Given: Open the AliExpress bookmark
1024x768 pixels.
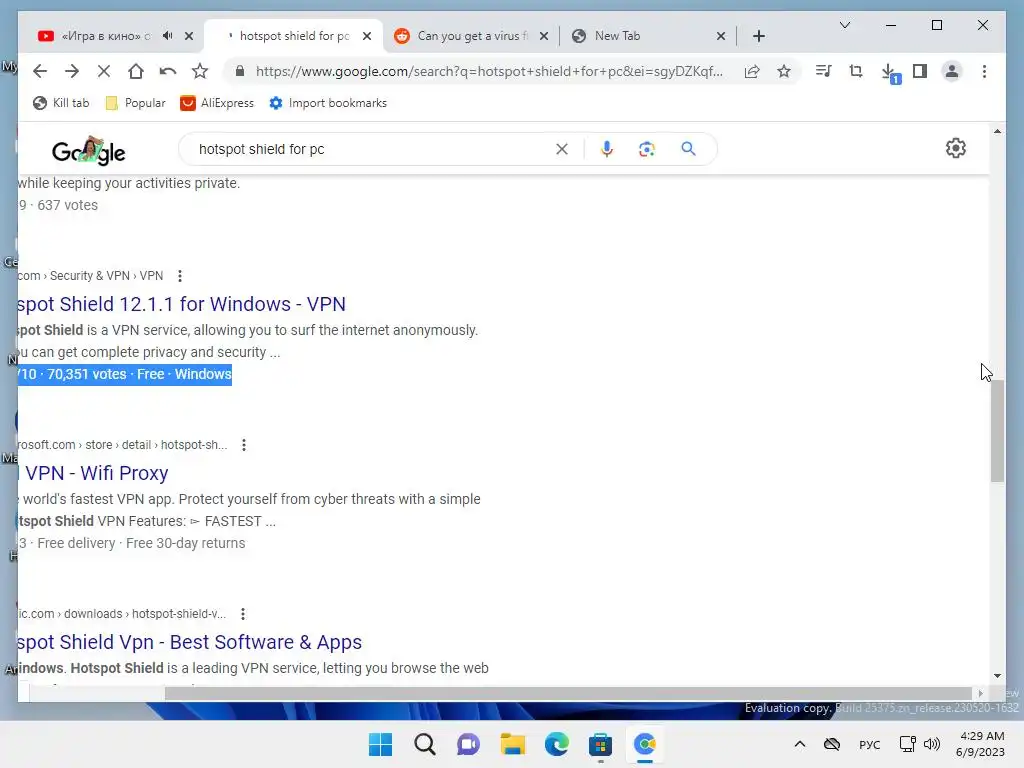Looking at the screenshot, I should 217,103.
